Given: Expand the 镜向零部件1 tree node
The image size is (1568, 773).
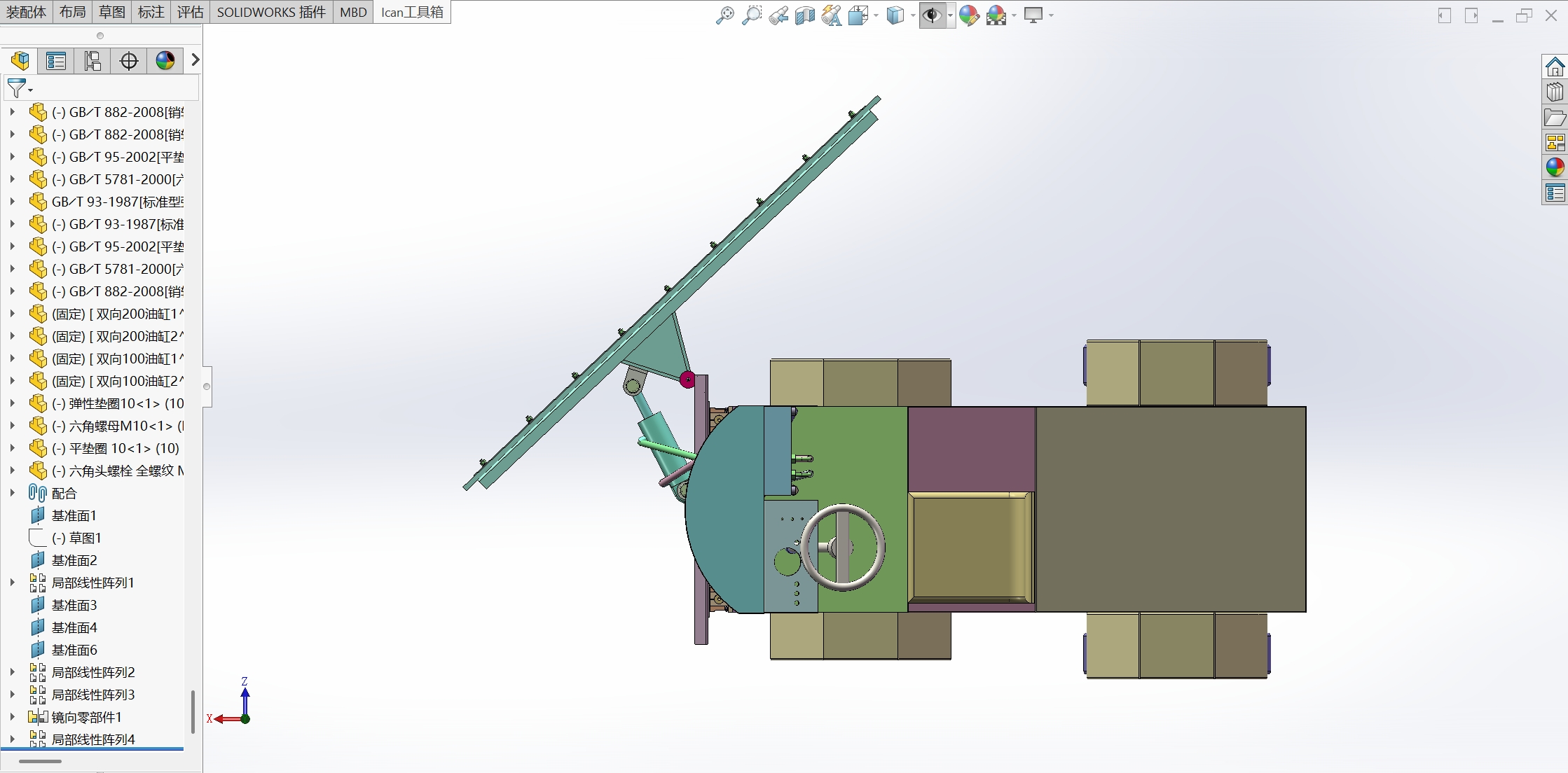Looking at the screenshot, I should pos(12,717).
